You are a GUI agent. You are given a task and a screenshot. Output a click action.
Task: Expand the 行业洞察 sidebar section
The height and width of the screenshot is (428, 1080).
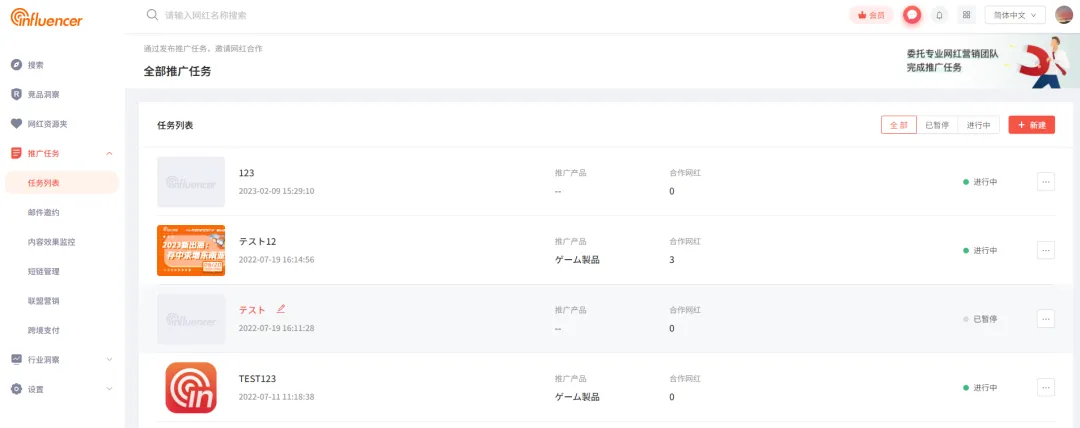tap(110, 360)
